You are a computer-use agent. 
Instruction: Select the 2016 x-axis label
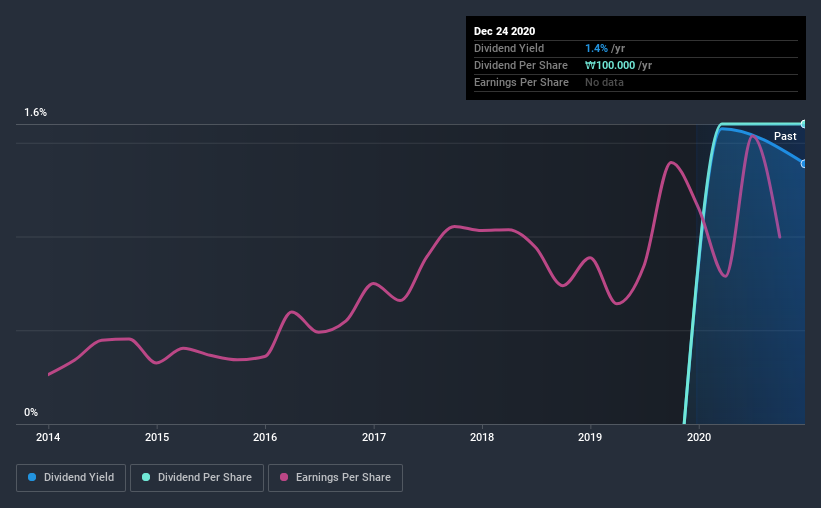(x=265, y=437)
